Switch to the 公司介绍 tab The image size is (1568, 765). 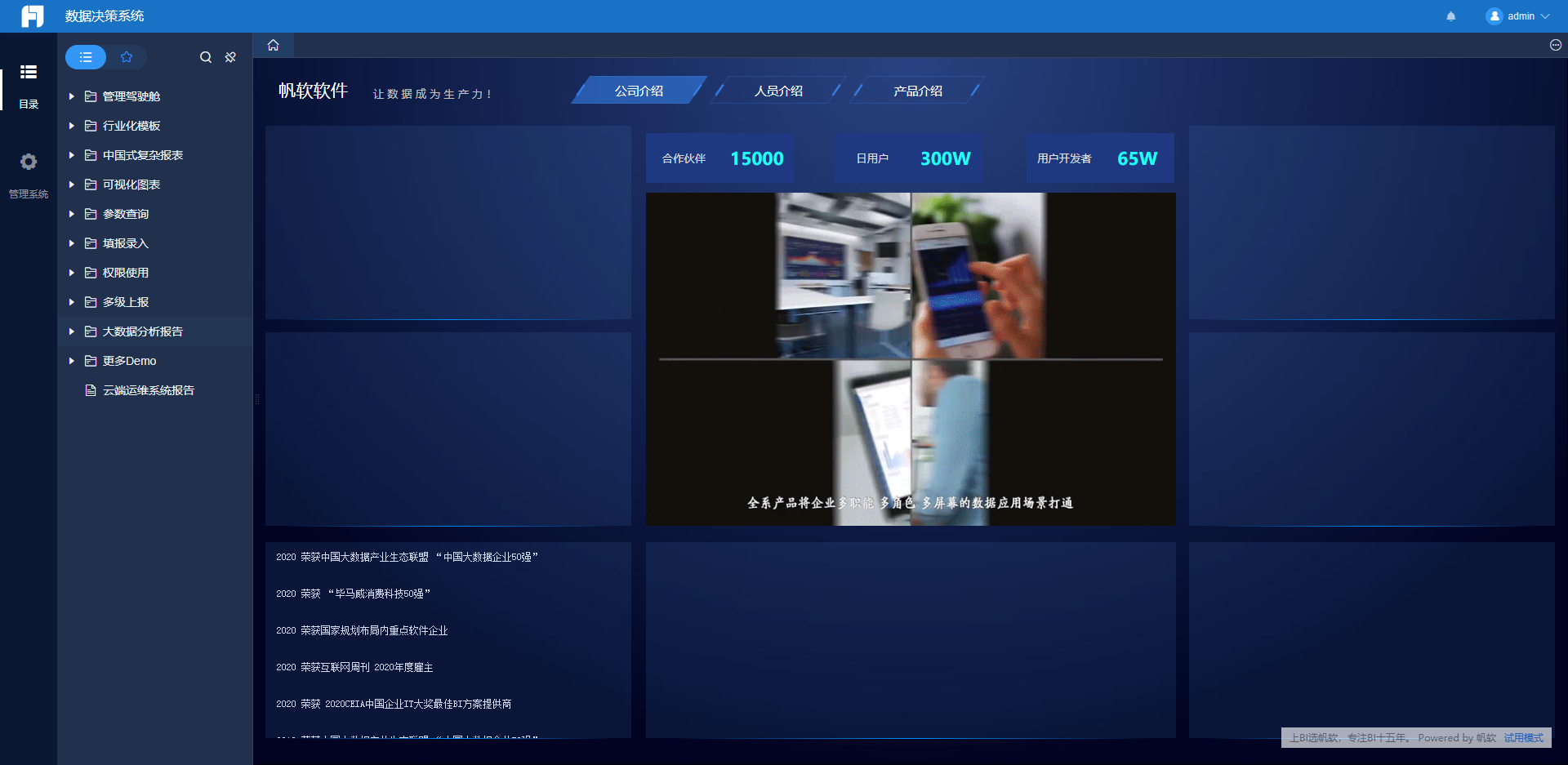(x=639, y=91)
